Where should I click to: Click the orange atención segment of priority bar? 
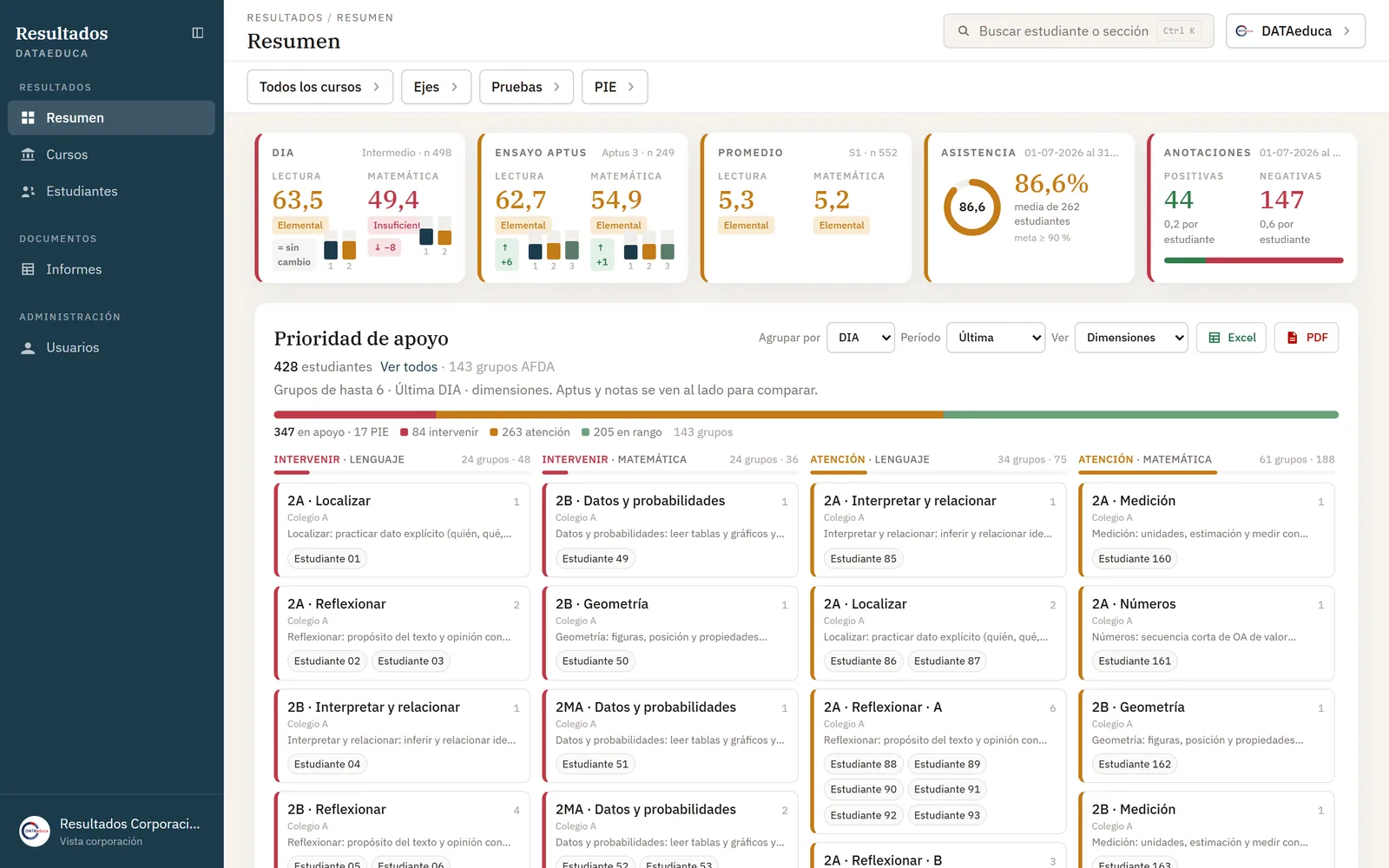coord(689,415)
